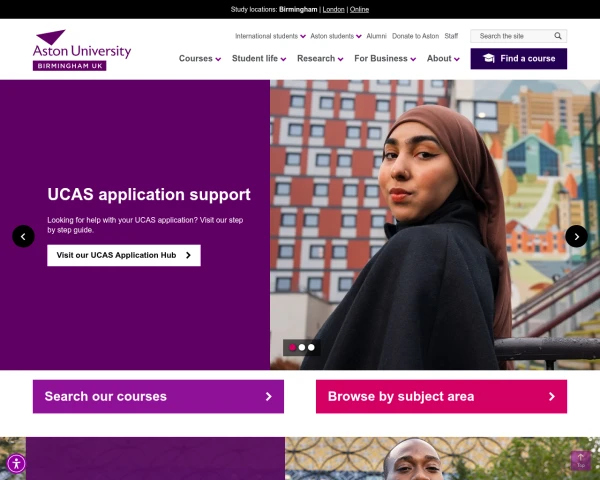Select the second carousel indicator dot
The image size is (600, 480).
[x=302, y=347]
